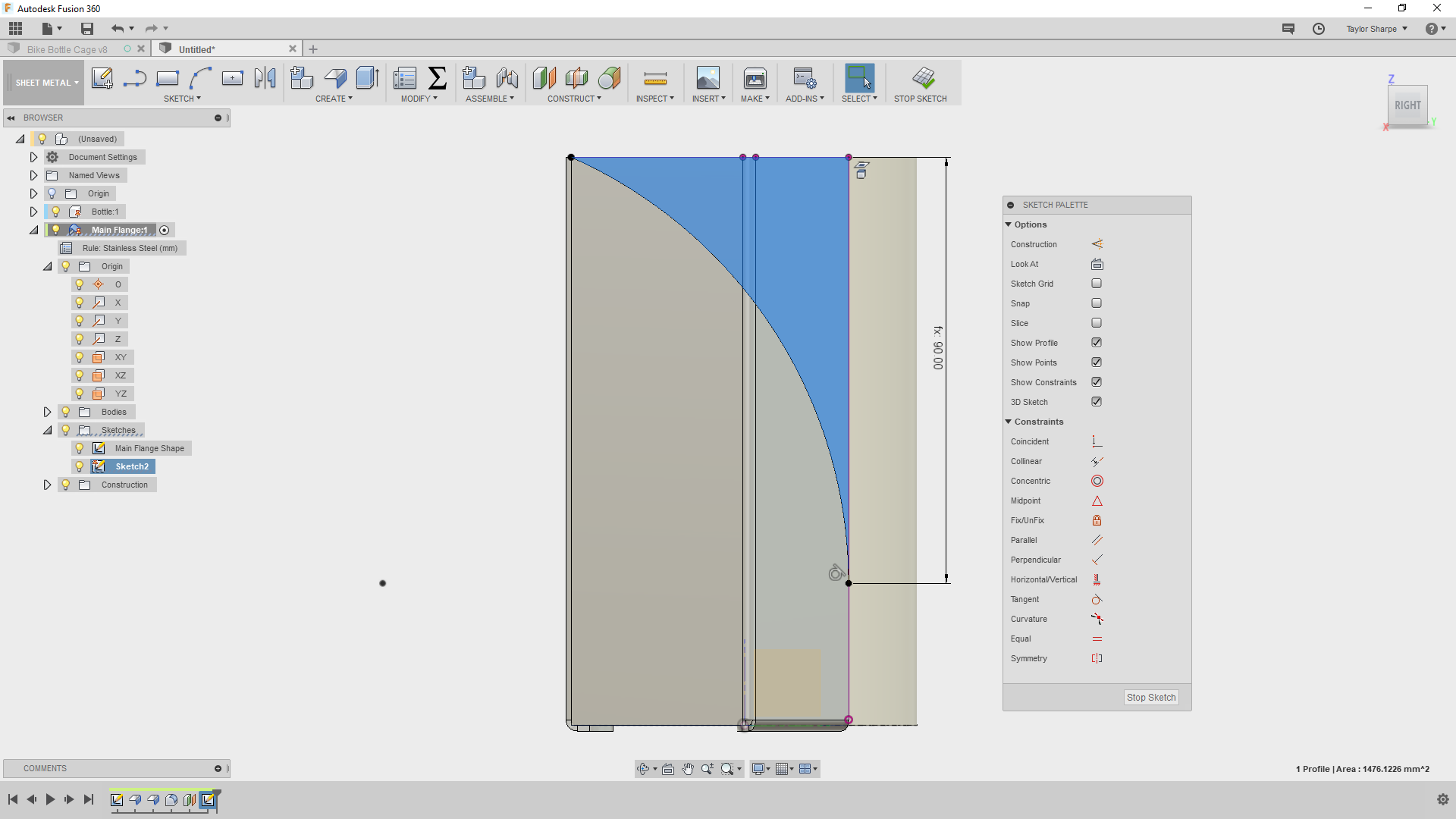Screen dimensions: 1456x819
Task: Click the Look At icon in palette
Action: coord(1097,264)
